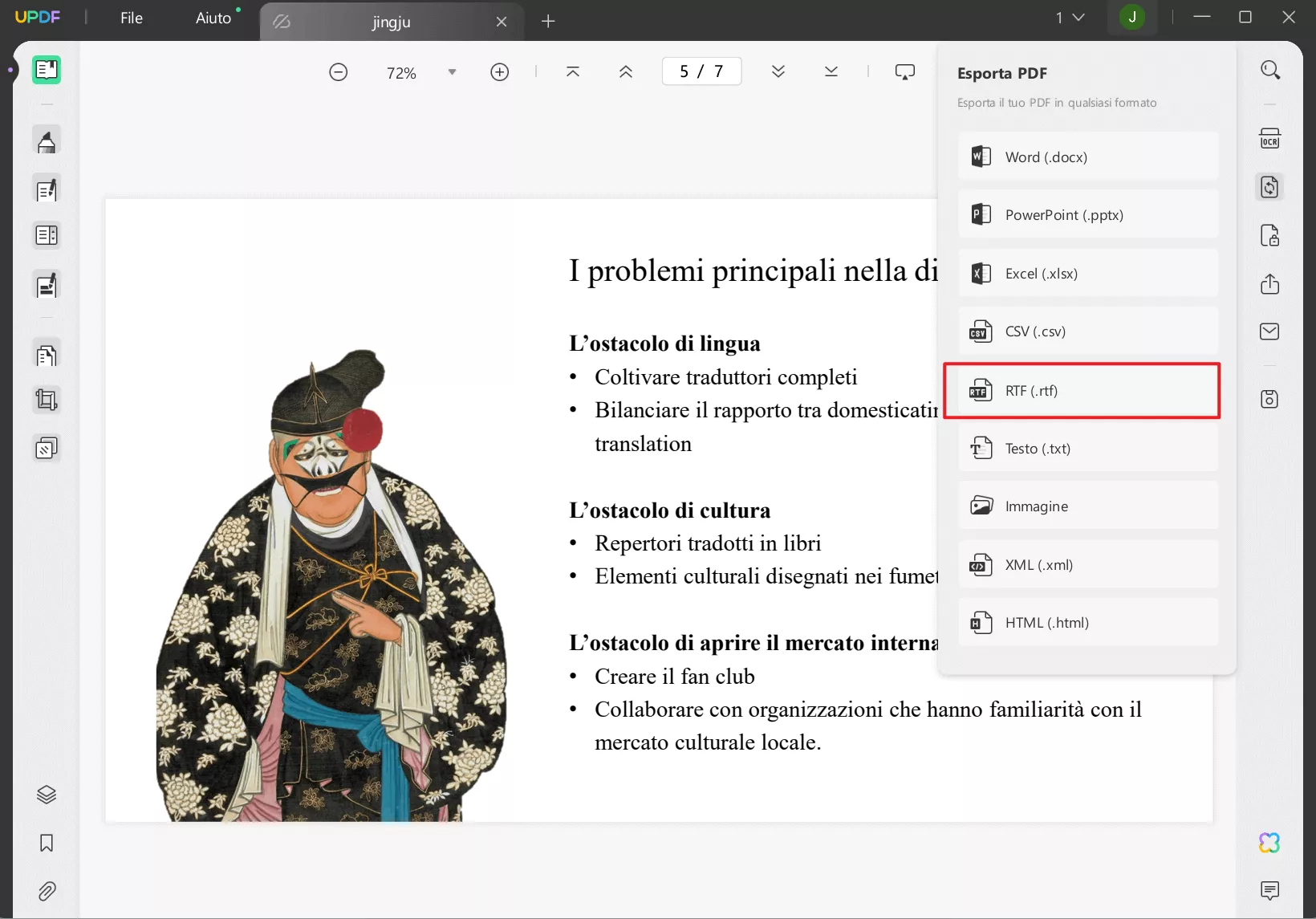1316x919 pixels.
Task: Go to first page arrow
Action: pos(573,72)
